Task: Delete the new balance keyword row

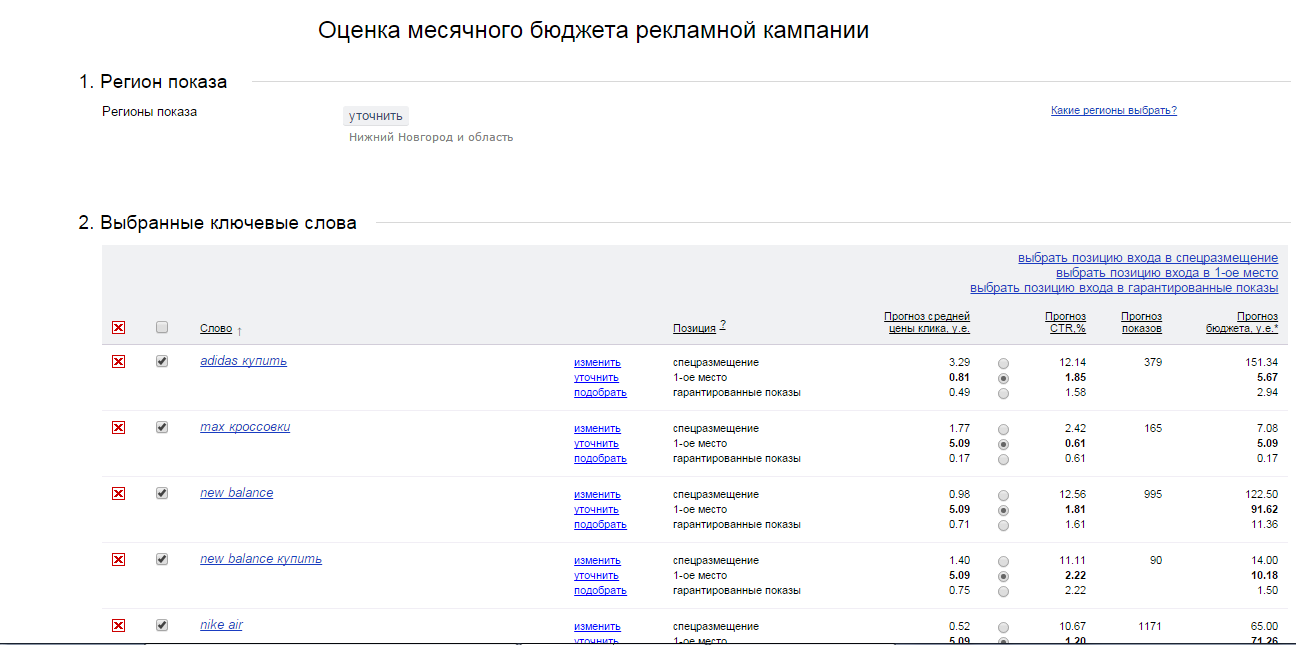Action: click(118, 494)
